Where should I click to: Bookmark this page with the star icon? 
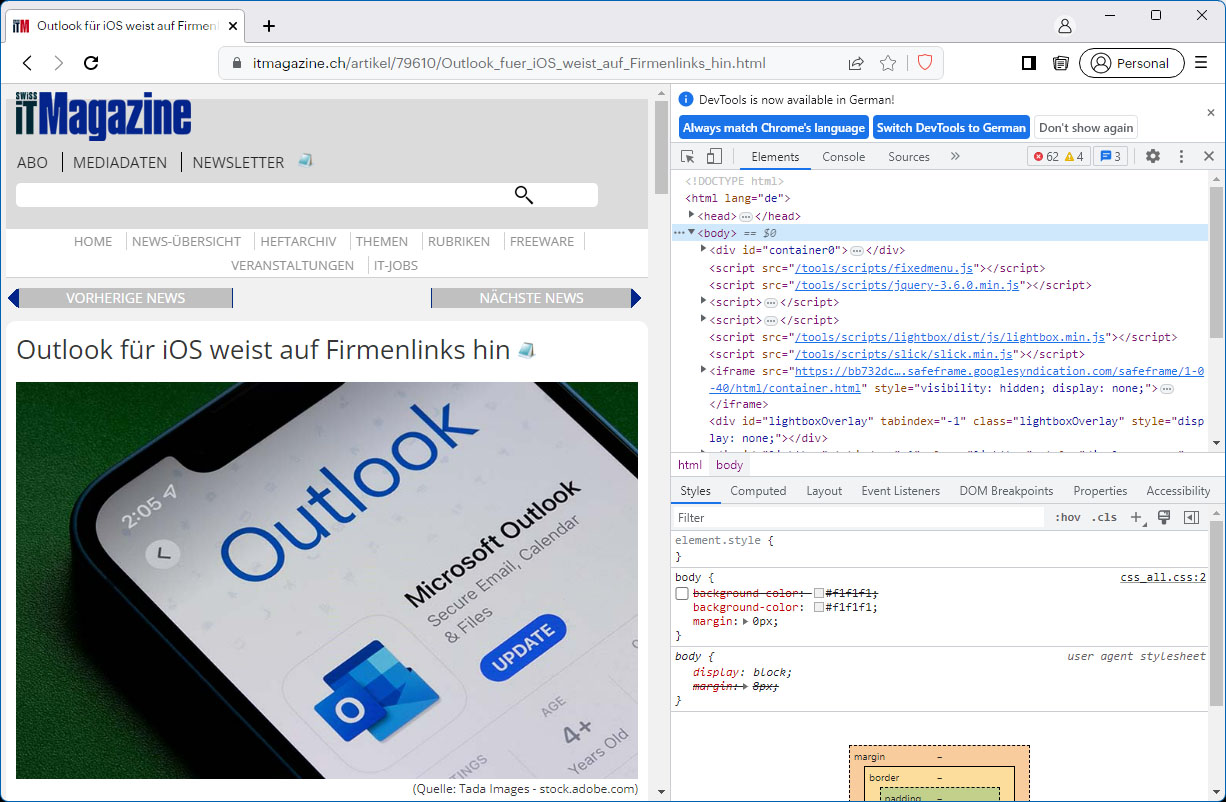click(x=888, y=63)
